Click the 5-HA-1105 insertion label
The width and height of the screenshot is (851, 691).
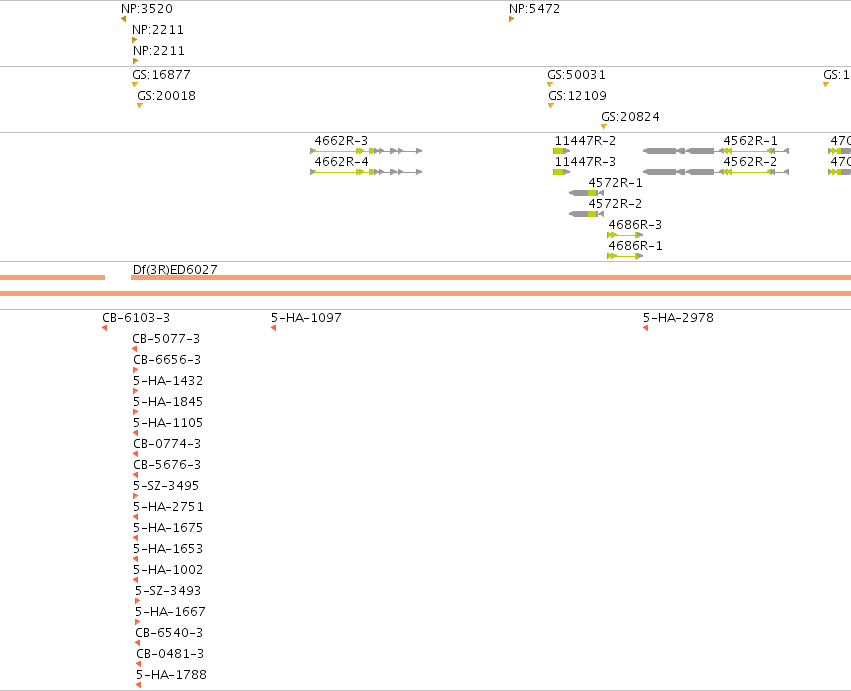pyautogui.click(x=168, y=423)
